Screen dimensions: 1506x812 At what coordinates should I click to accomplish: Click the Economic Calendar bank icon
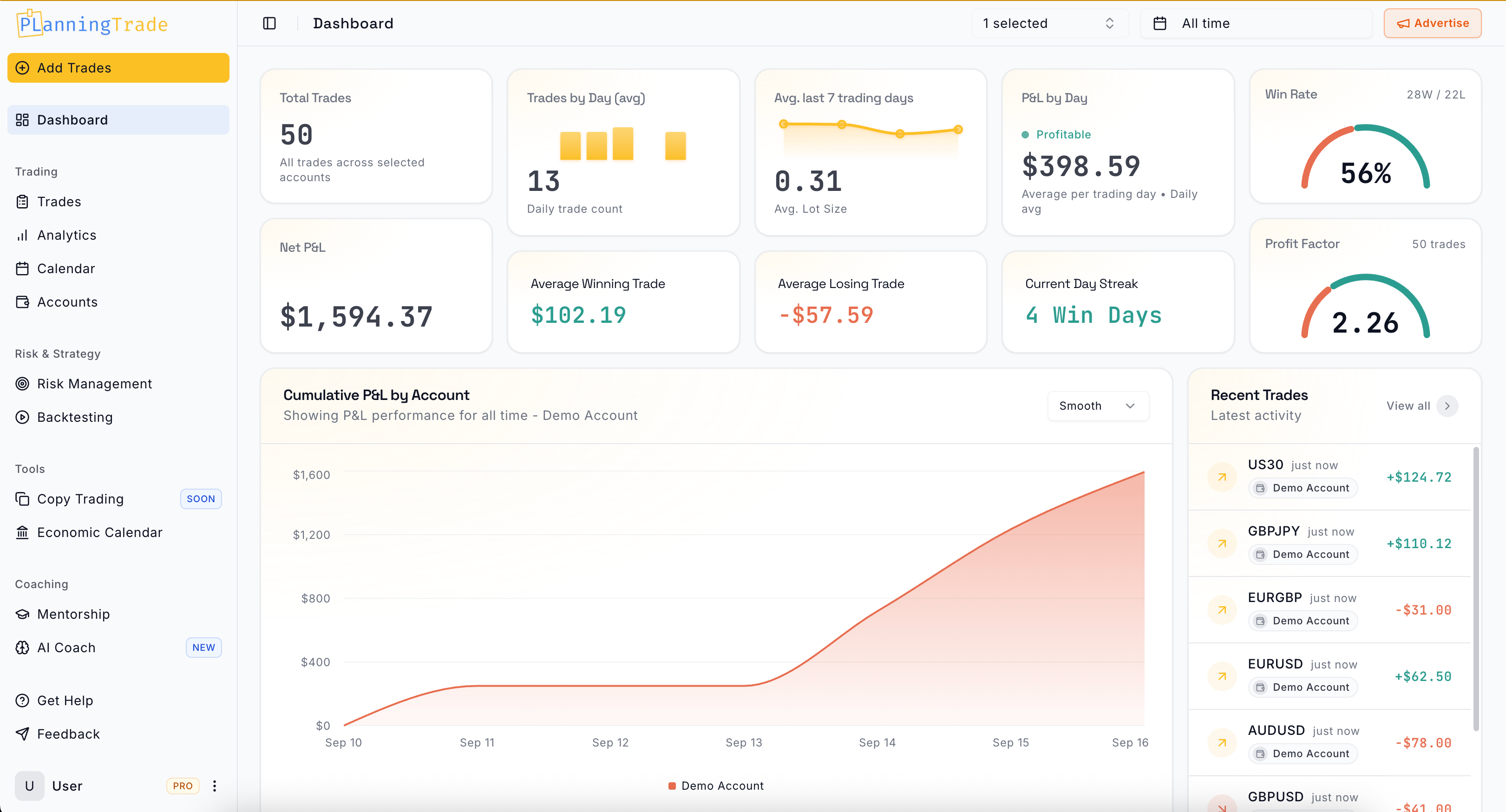pos(22,532)
